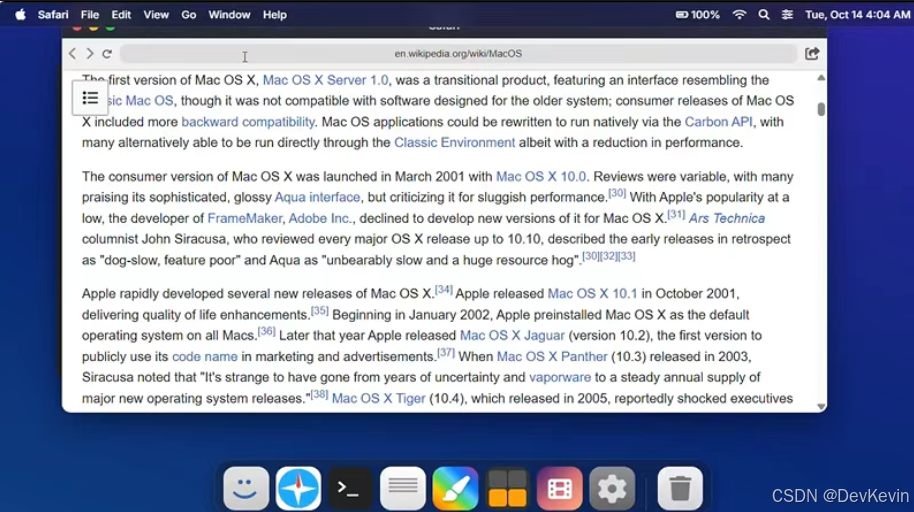Open the Mac OS X Tiger link
Screen dimensions: 914x512
tap(379, 399)
